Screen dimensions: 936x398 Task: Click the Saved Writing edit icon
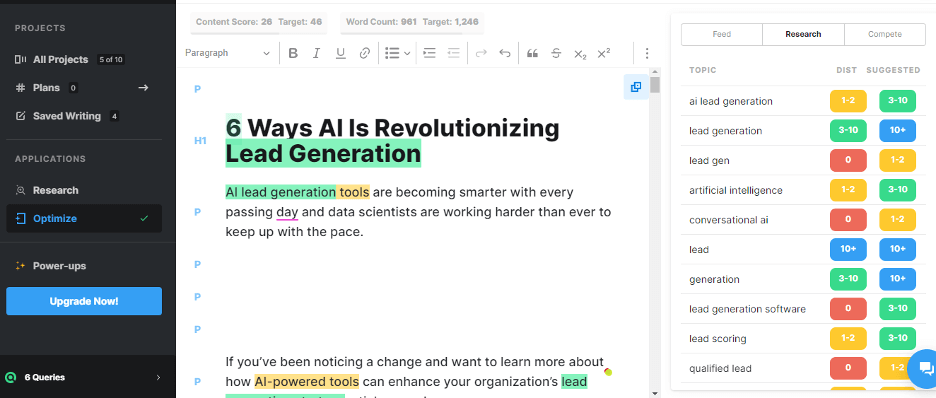[x=21, y=116]
